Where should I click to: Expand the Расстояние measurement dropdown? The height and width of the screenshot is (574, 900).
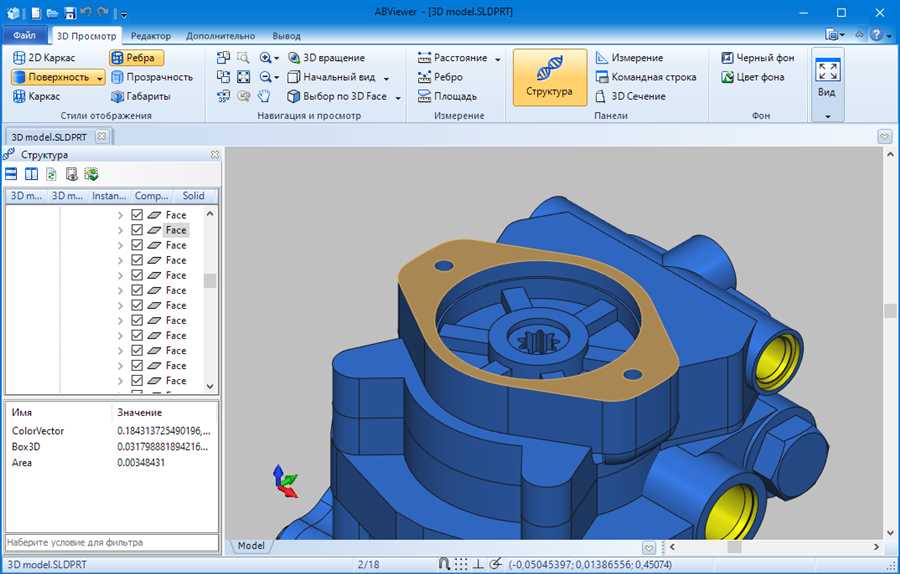498,59
